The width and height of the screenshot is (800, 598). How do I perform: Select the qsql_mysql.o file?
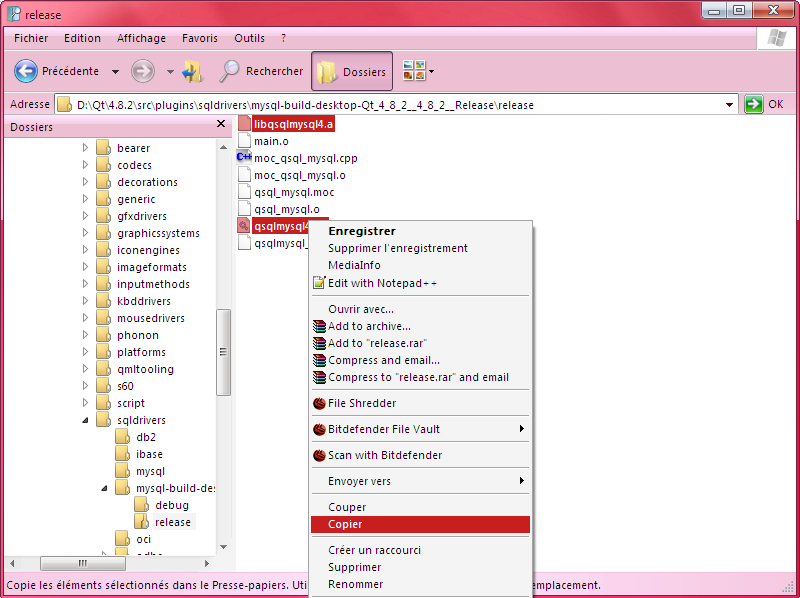287,209
